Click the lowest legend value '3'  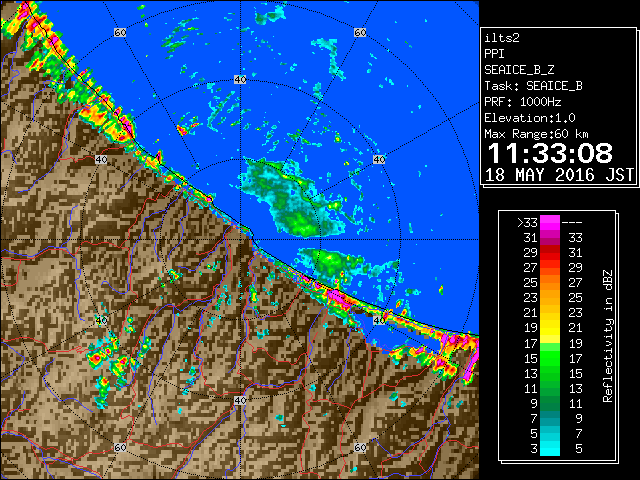point(534,449)
